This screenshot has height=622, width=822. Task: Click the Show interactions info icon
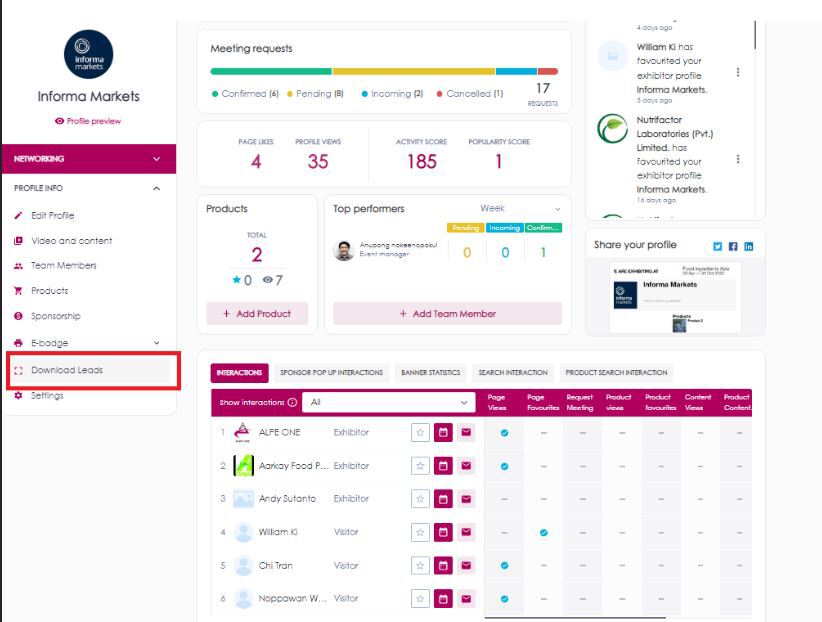click(292, 402)
